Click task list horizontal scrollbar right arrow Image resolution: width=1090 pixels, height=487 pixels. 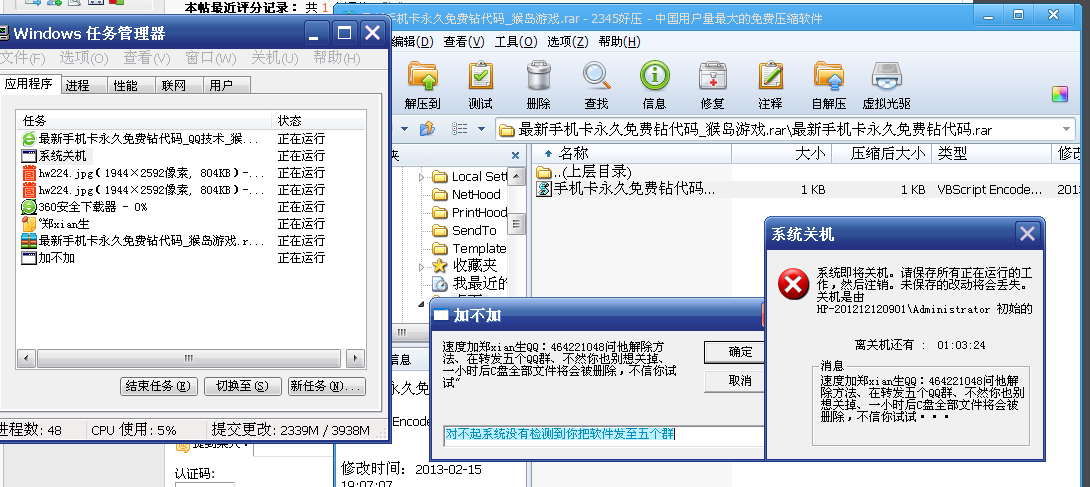click(x=356, y=358)
